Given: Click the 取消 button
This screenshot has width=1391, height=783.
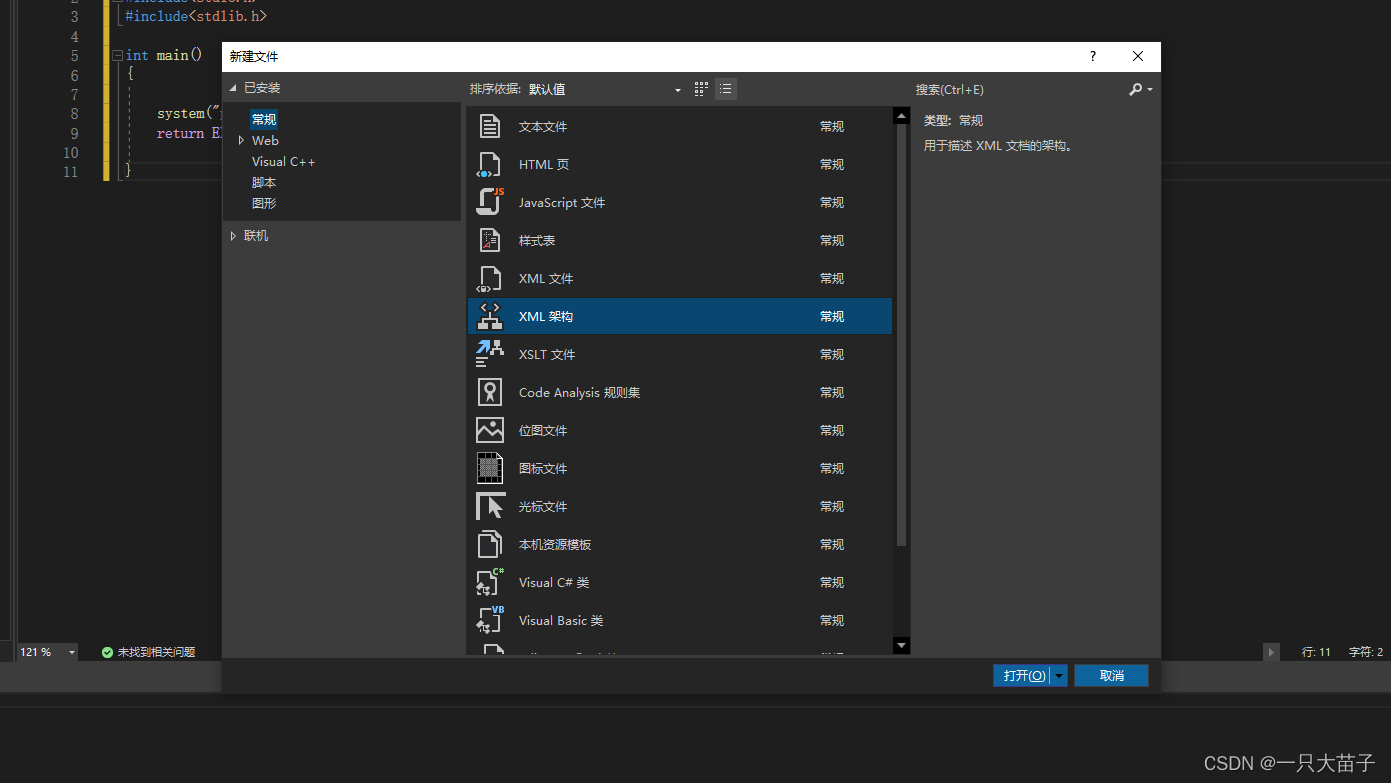Looking at the screenshot, I should pos(1111,675).
